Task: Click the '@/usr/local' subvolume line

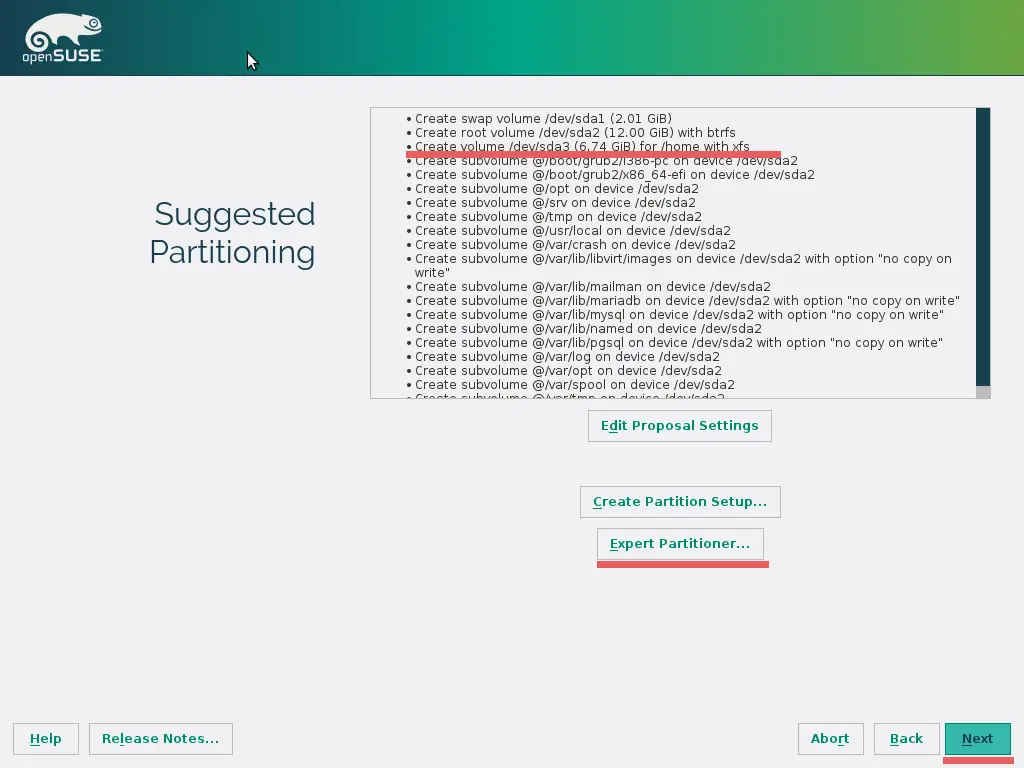Action: [x=573, y=231]
